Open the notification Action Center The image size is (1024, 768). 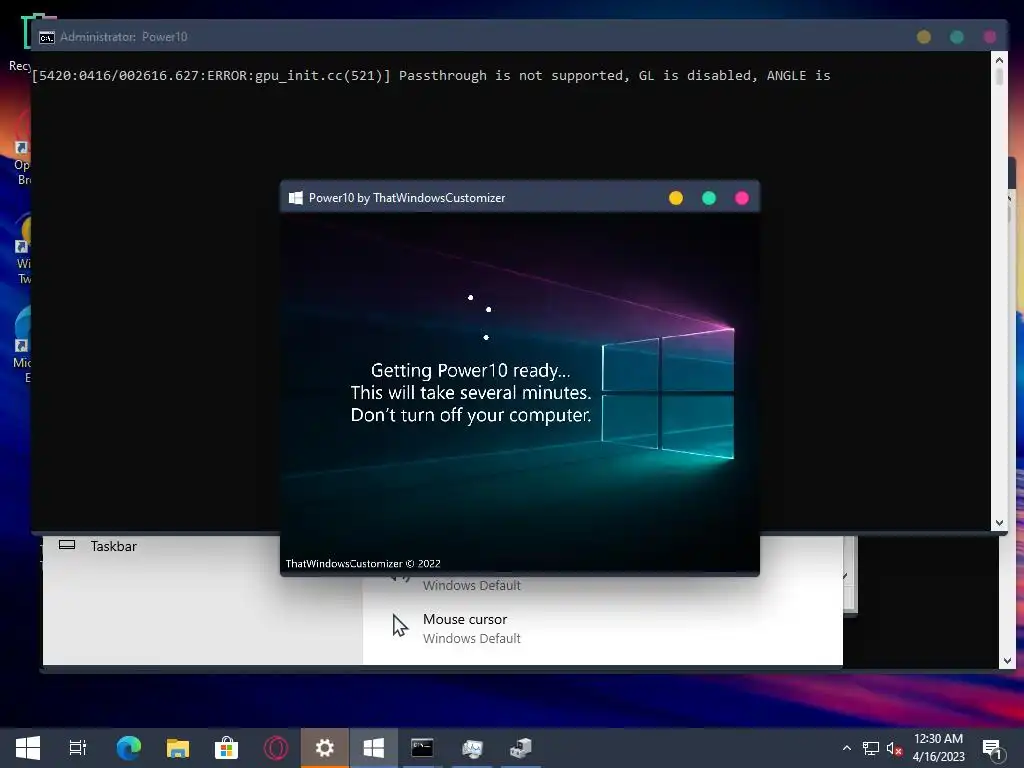click(x=993, y=749)
